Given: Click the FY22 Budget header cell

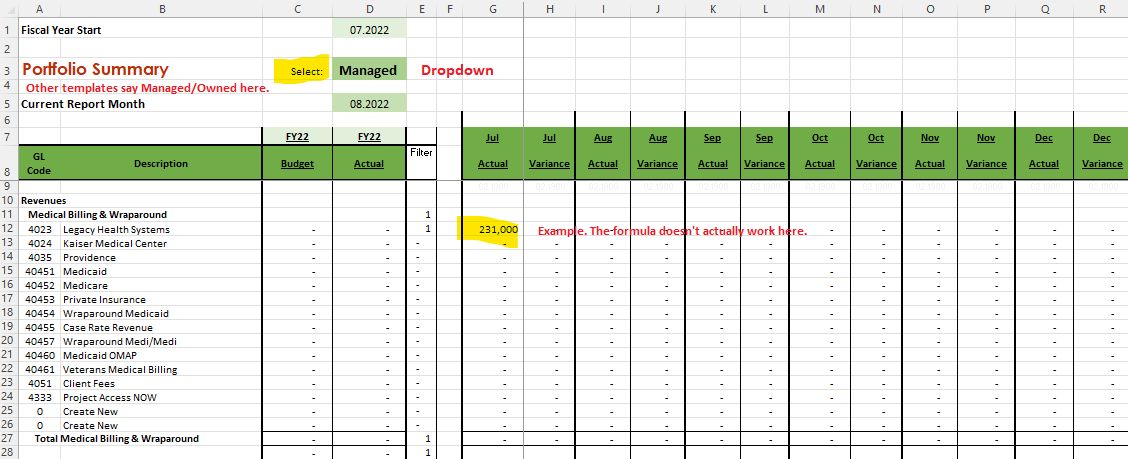Looking at the screenshot, I should point(297,163).
